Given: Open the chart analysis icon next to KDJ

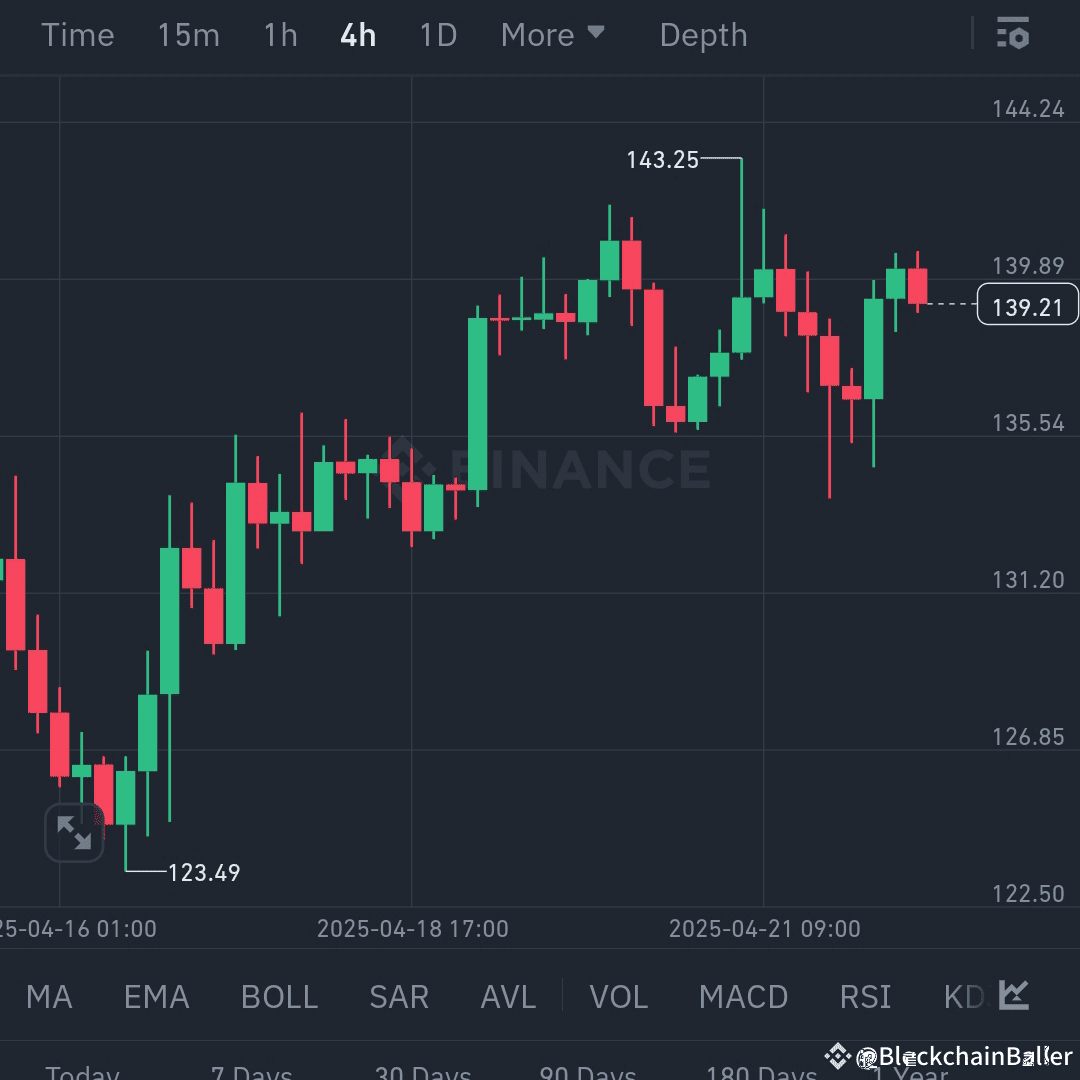Looking at the screenshot, I should [x=1013, y=996].
